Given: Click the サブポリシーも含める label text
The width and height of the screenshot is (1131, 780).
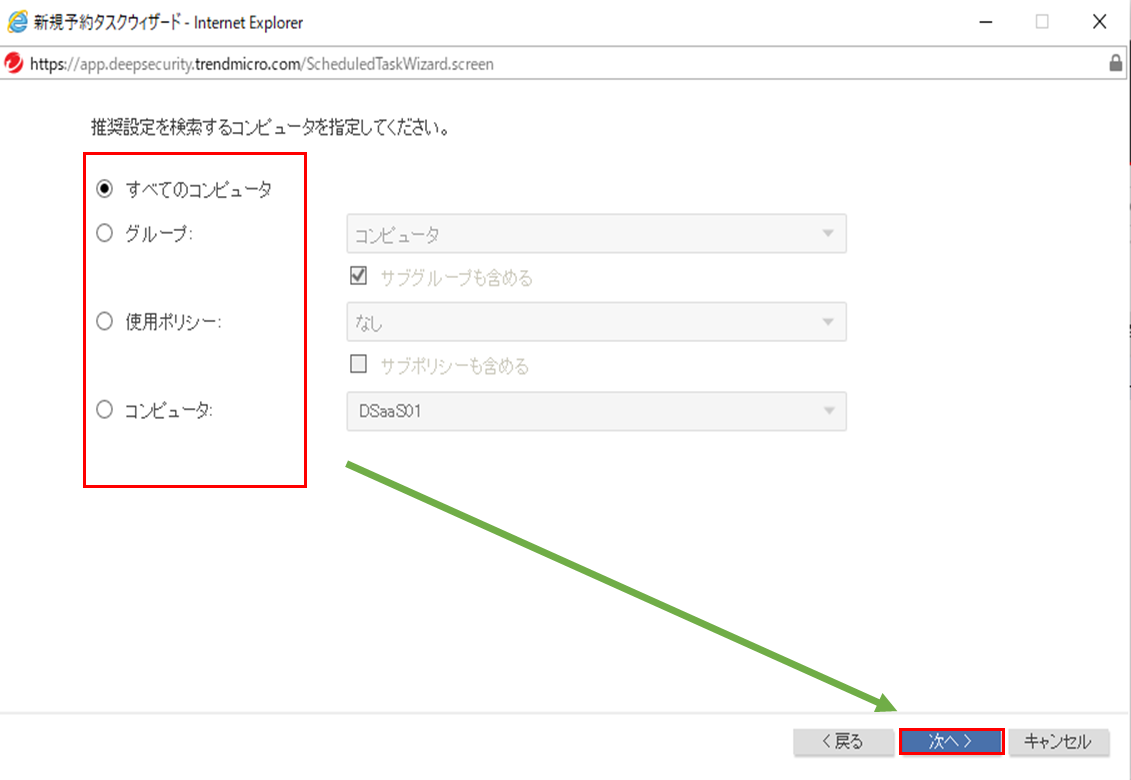Looking at the screenshot, I should coord(454,366).
